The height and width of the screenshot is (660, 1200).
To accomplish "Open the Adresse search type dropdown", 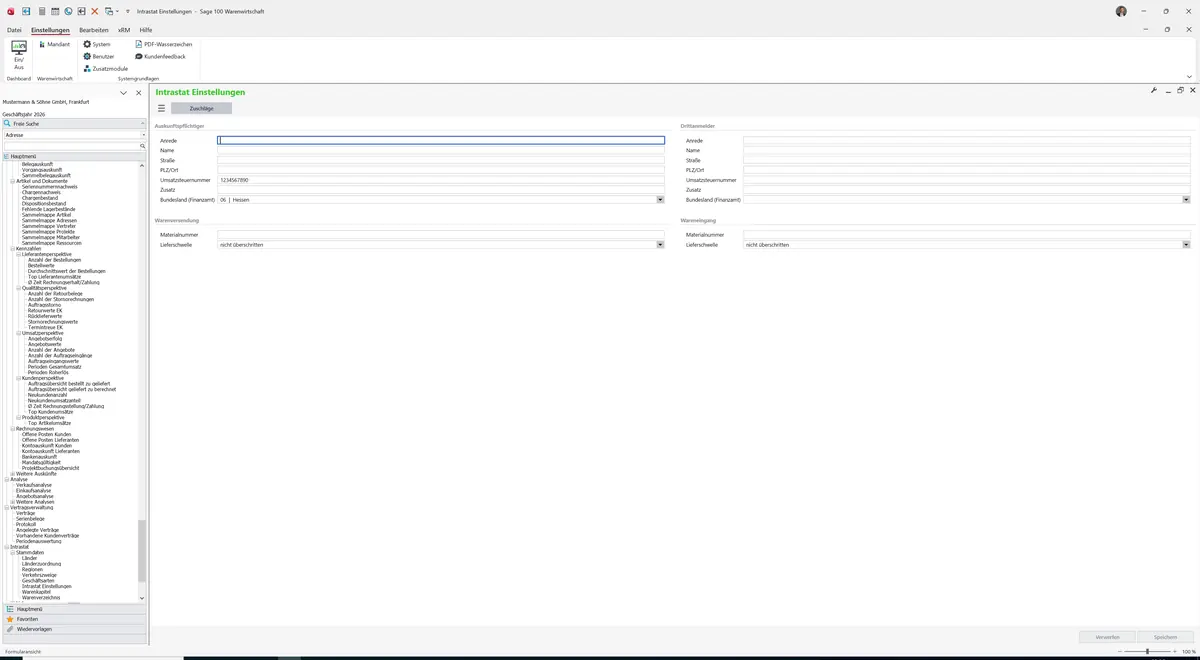I will (x=143, y=135).
